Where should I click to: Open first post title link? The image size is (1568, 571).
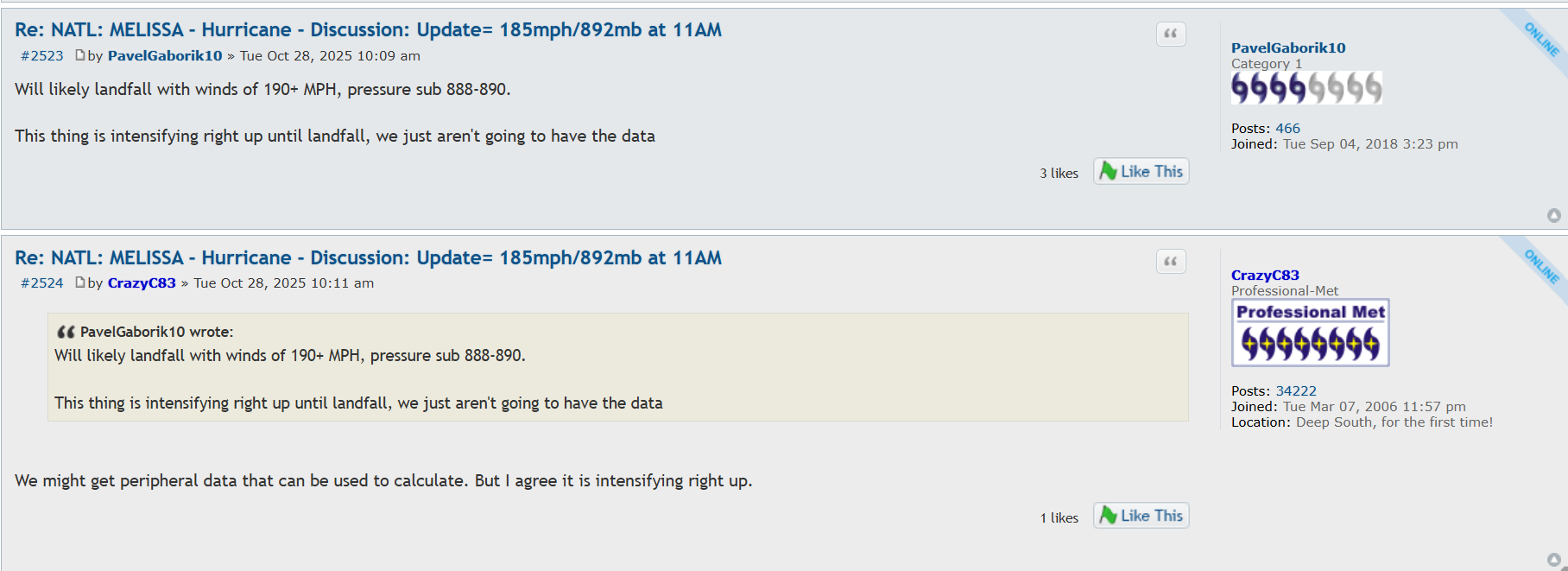[x=368, y=30]
